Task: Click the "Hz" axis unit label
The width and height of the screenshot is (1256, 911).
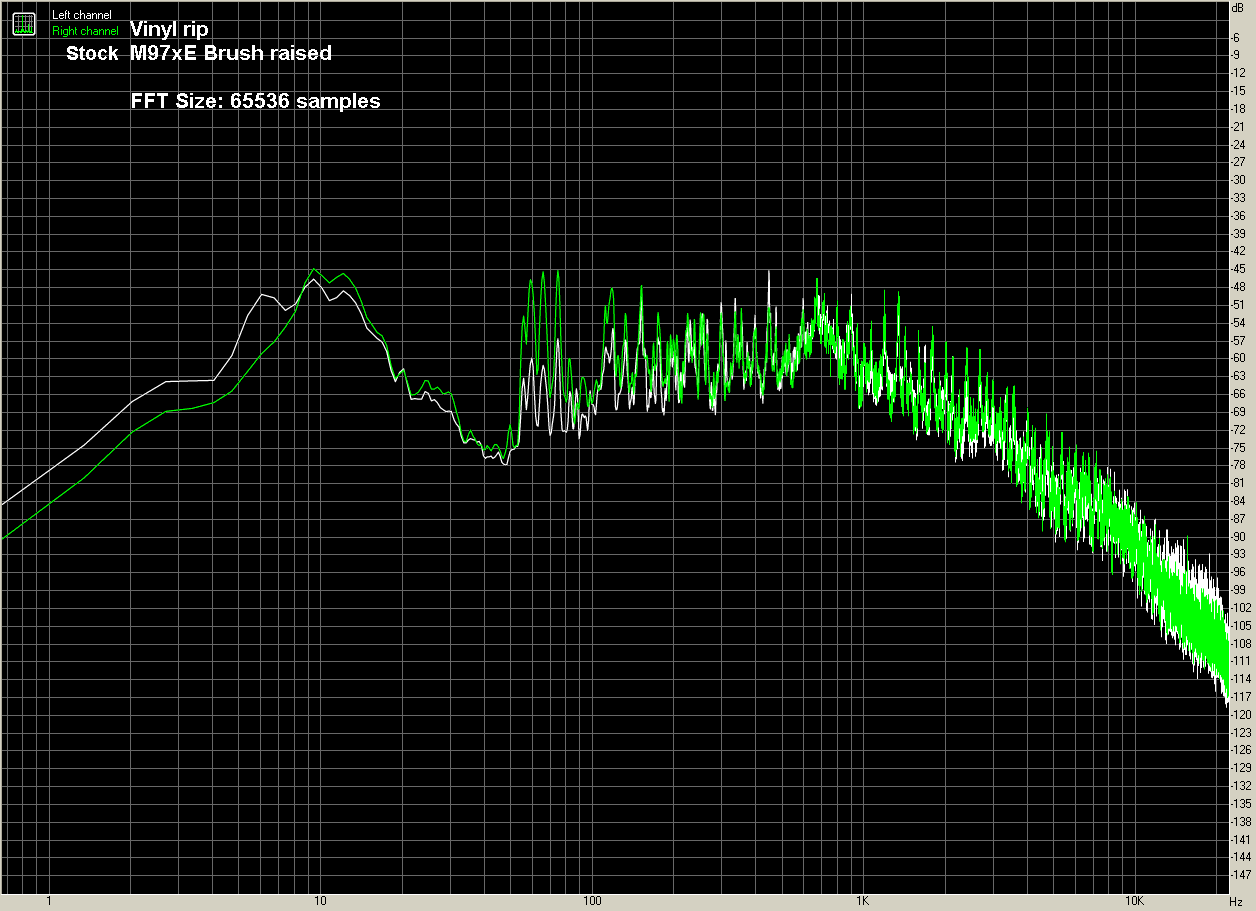Action: [x=1236, y=902]
